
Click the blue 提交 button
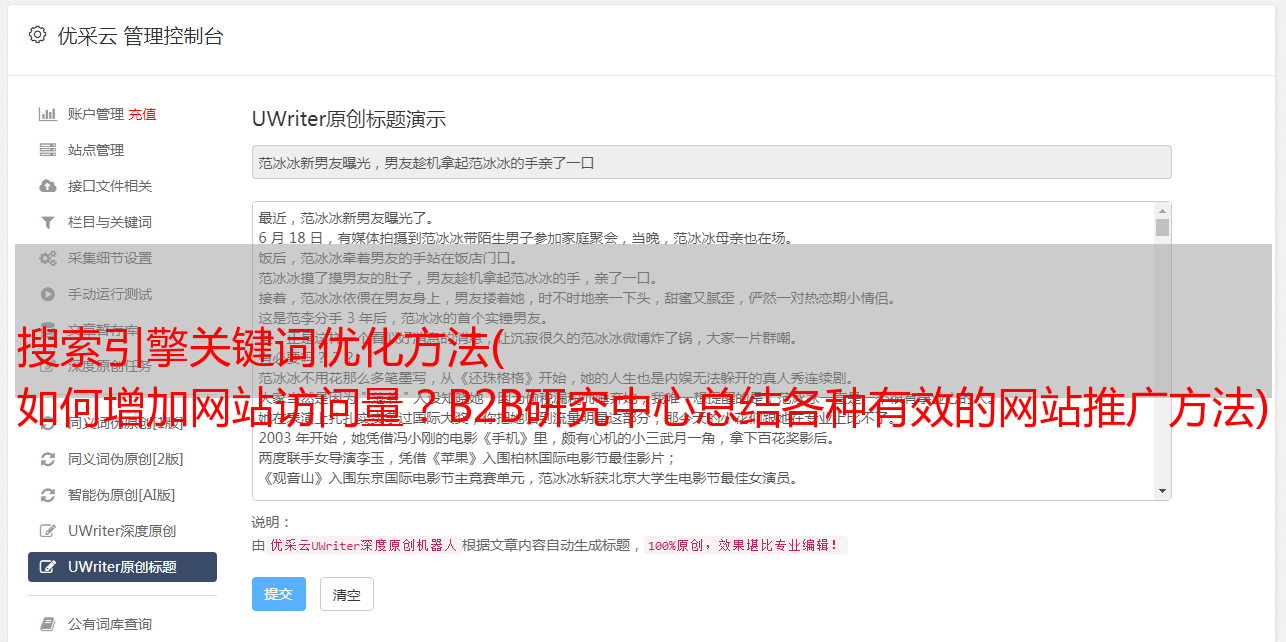click(279, 594)
